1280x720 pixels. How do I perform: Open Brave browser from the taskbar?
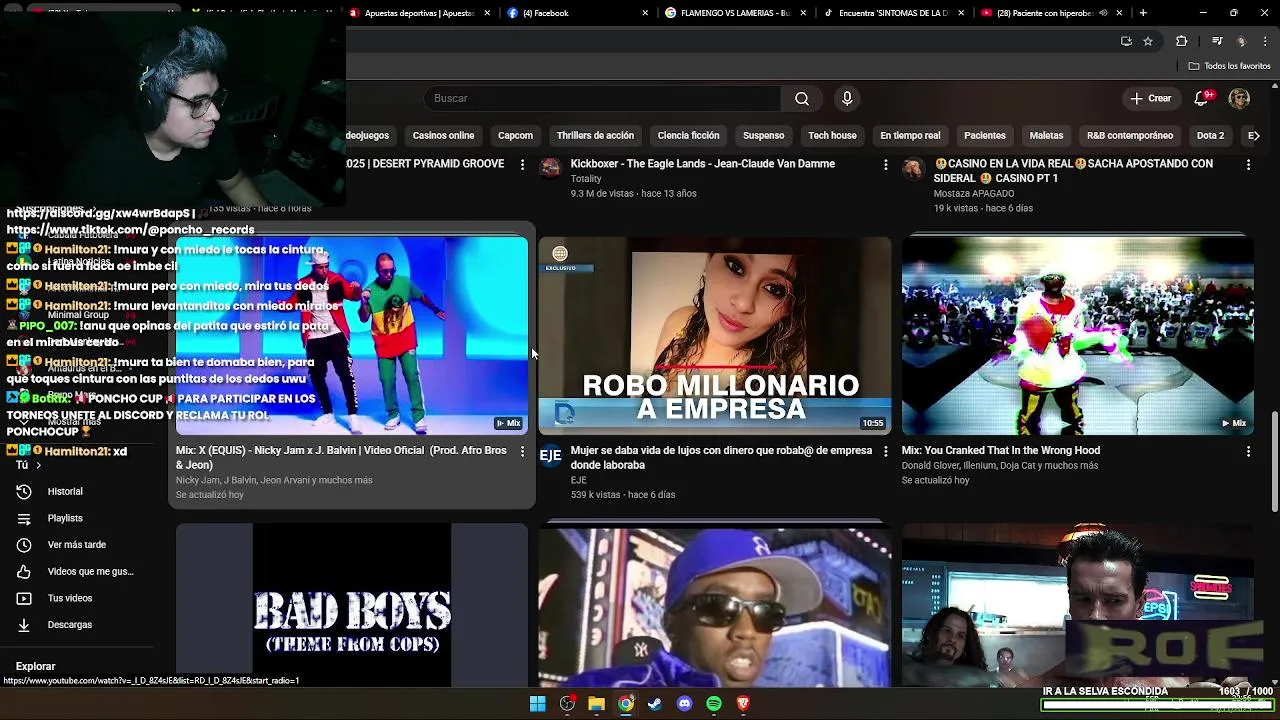(743, 704)
